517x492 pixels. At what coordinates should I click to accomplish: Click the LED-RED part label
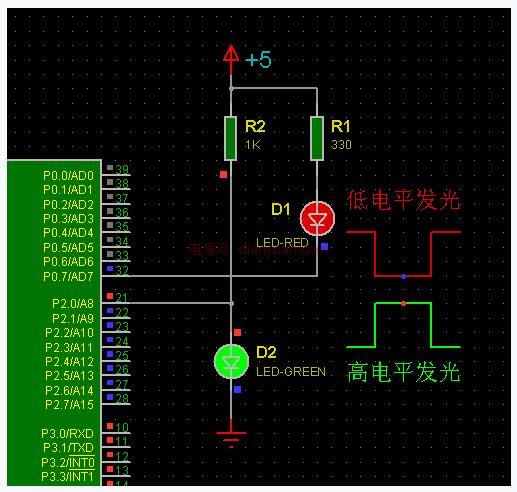click(x=282, y=243)
